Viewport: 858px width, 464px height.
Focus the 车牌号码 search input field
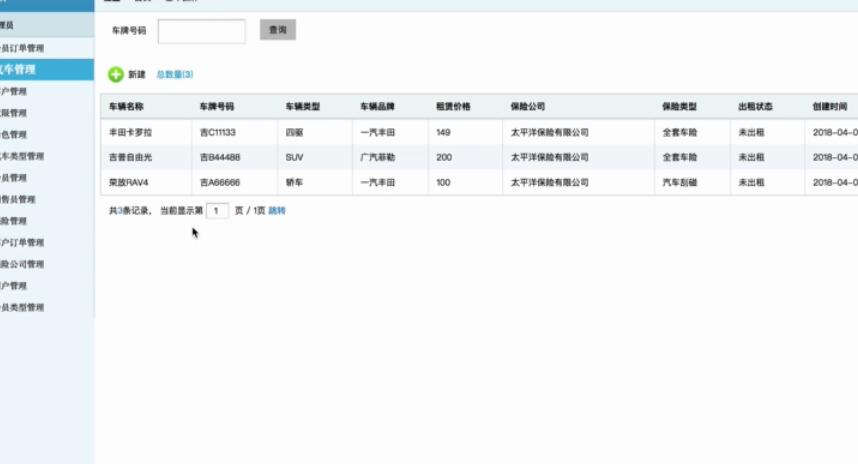pos(202,31)
